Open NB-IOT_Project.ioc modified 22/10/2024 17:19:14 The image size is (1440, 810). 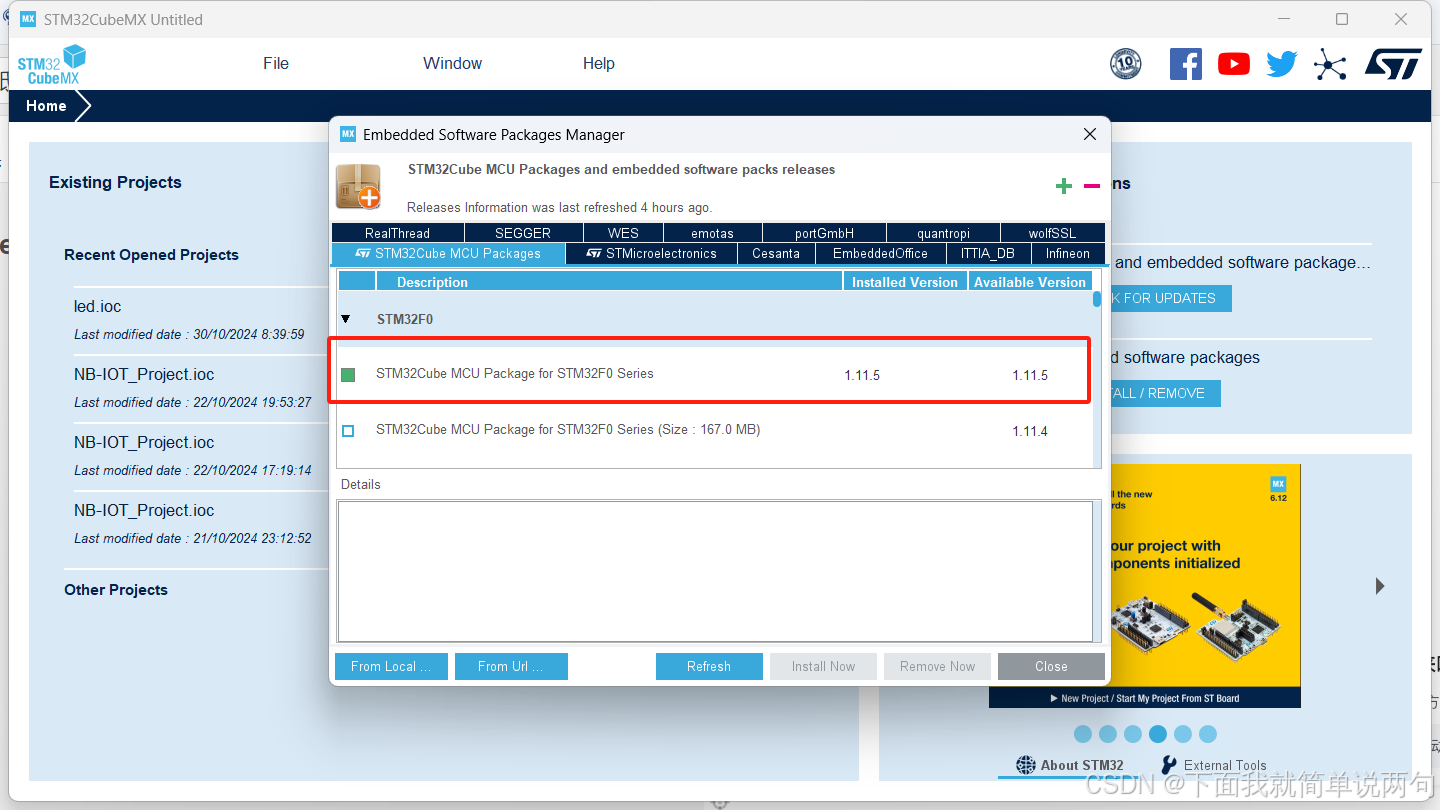144,442
